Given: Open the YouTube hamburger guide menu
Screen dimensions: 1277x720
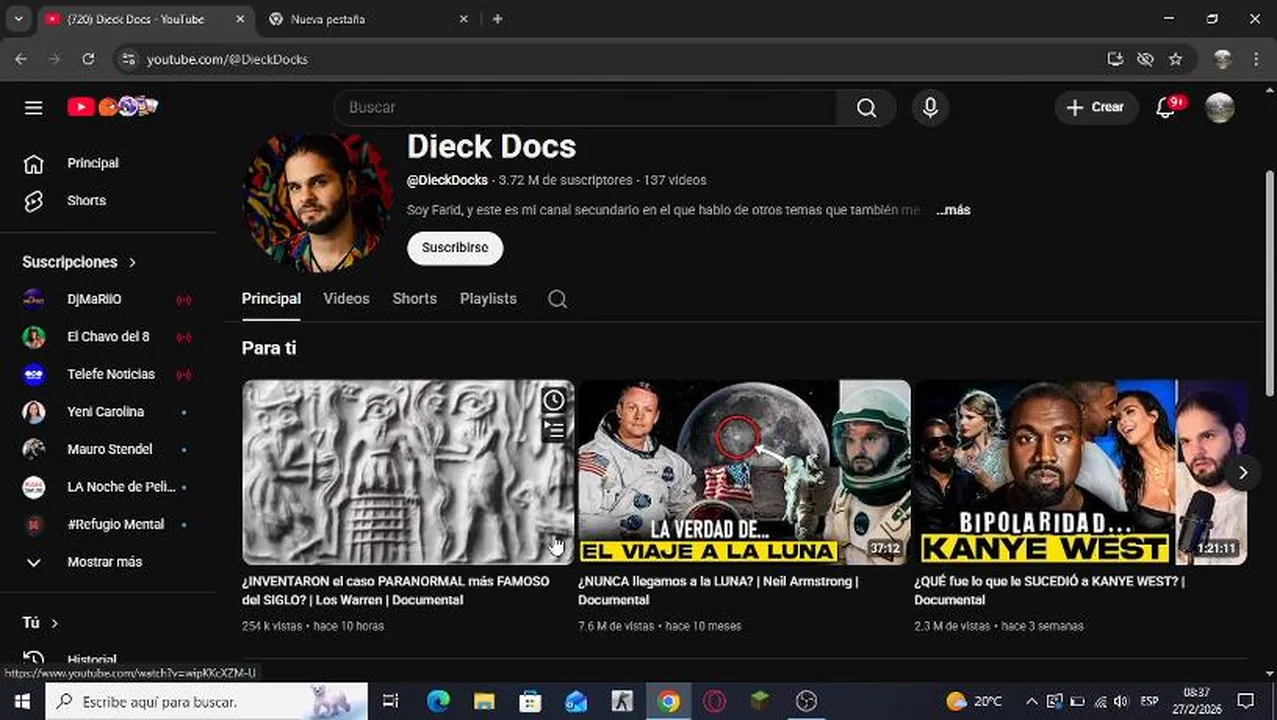Looking at the screenshot, I should tap(33, 107).
